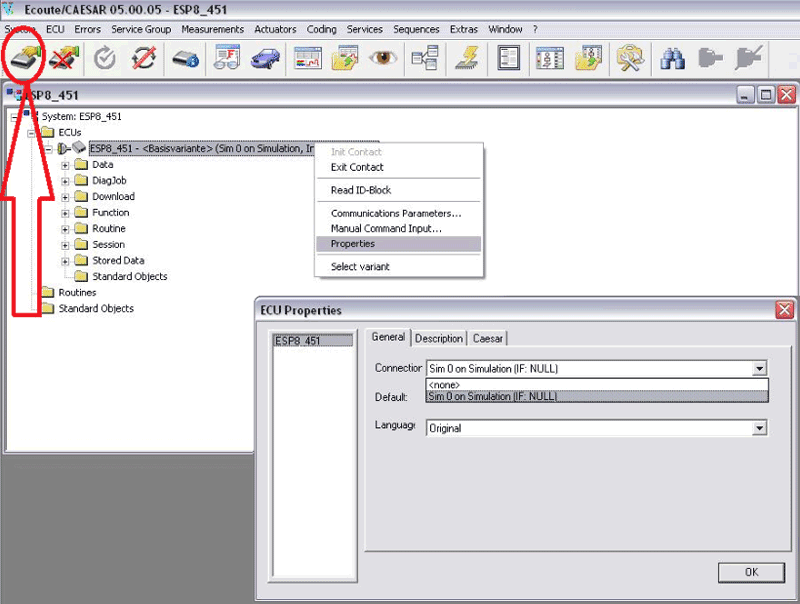The width and height of the screenshot is (800, 604).
Task: Click the eye toolbar icon
Action: click(x=383, y=57)
